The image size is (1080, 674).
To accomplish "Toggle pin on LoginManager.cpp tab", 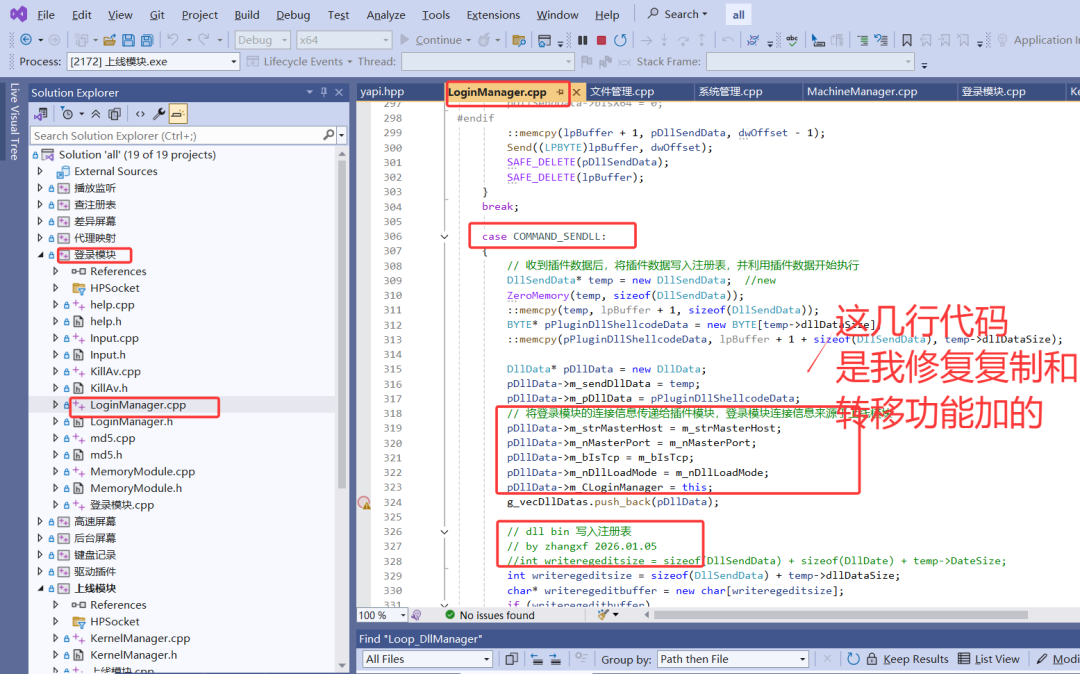I will [560, 92].
